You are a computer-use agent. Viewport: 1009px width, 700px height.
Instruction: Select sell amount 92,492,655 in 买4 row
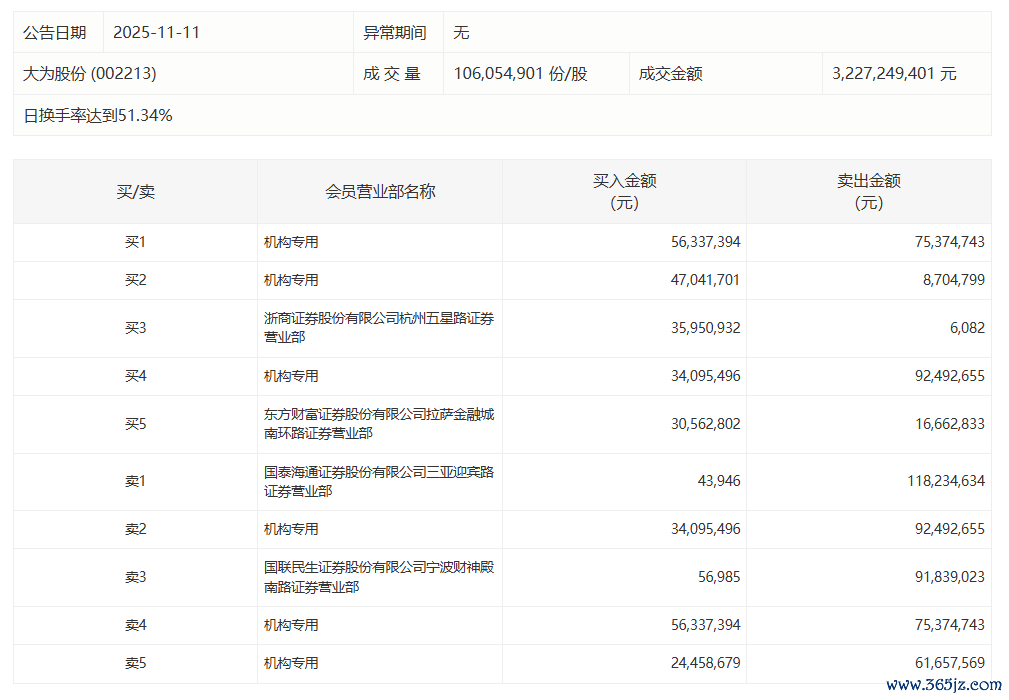(x=950, y=376)
